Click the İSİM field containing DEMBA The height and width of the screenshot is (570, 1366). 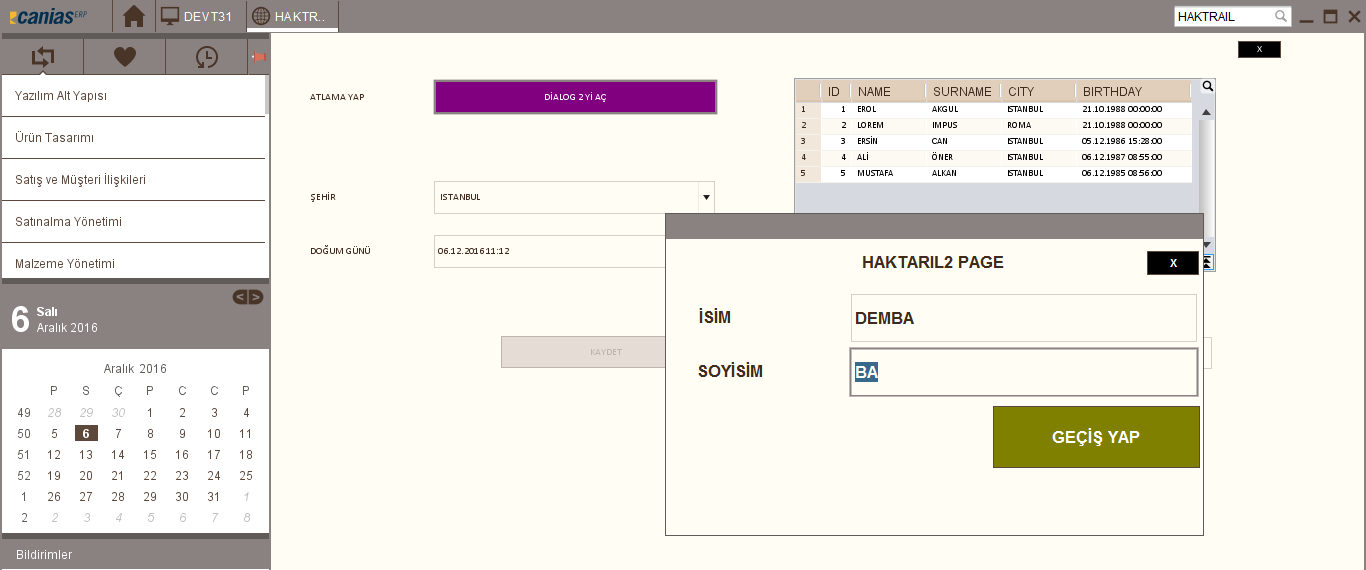click(1023, 318)
